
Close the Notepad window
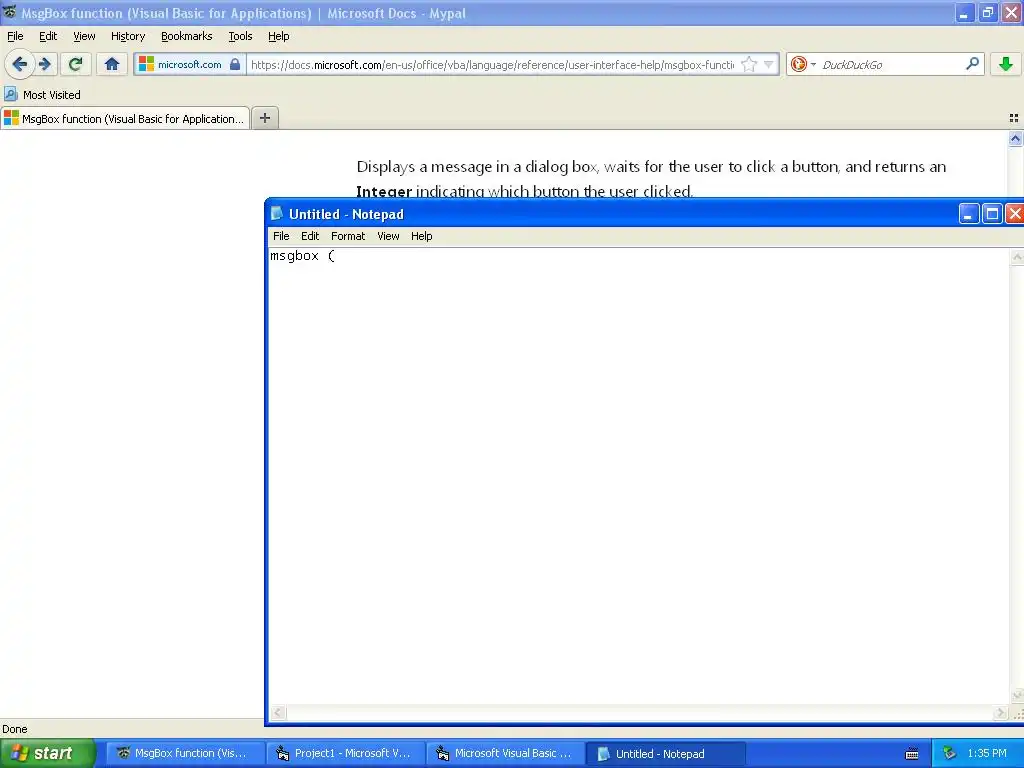click(1014, 214)
